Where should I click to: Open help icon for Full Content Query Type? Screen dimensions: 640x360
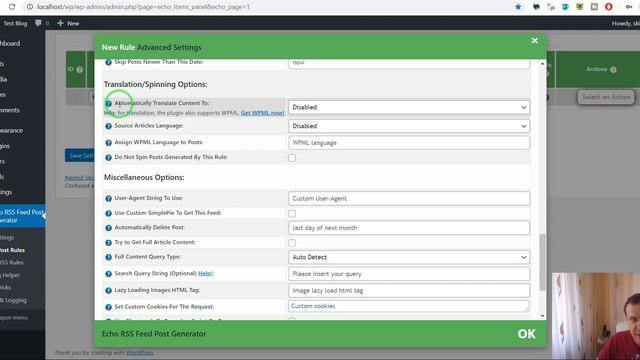109,258
